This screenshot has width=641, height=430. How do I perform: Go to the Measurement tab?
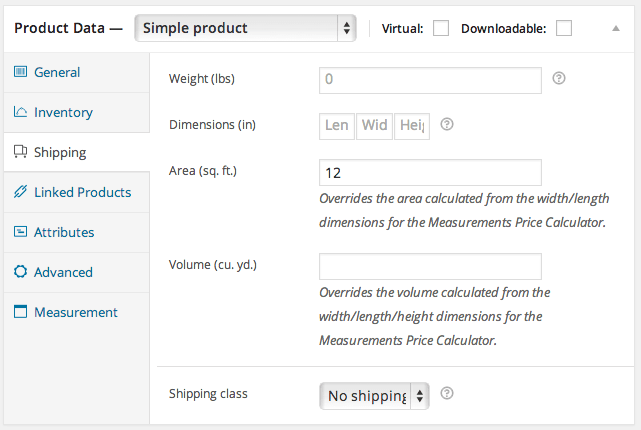tap(75, 312)
